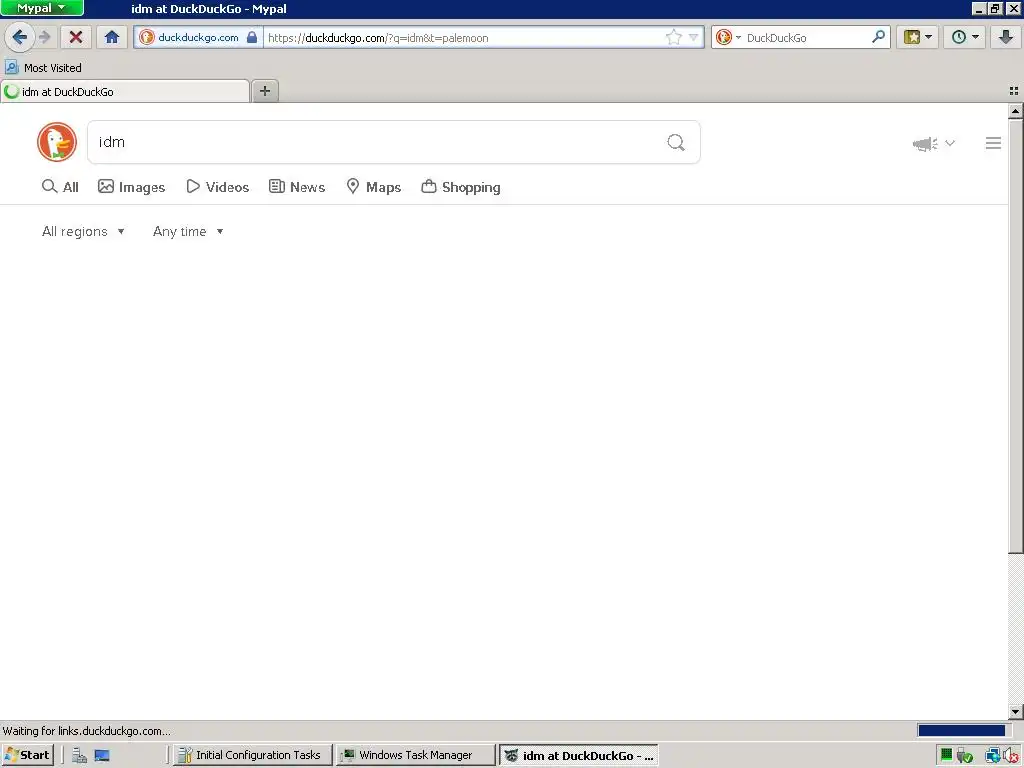Select the All results tab
Screen dimensions: 1024x768
click(60, 187)
